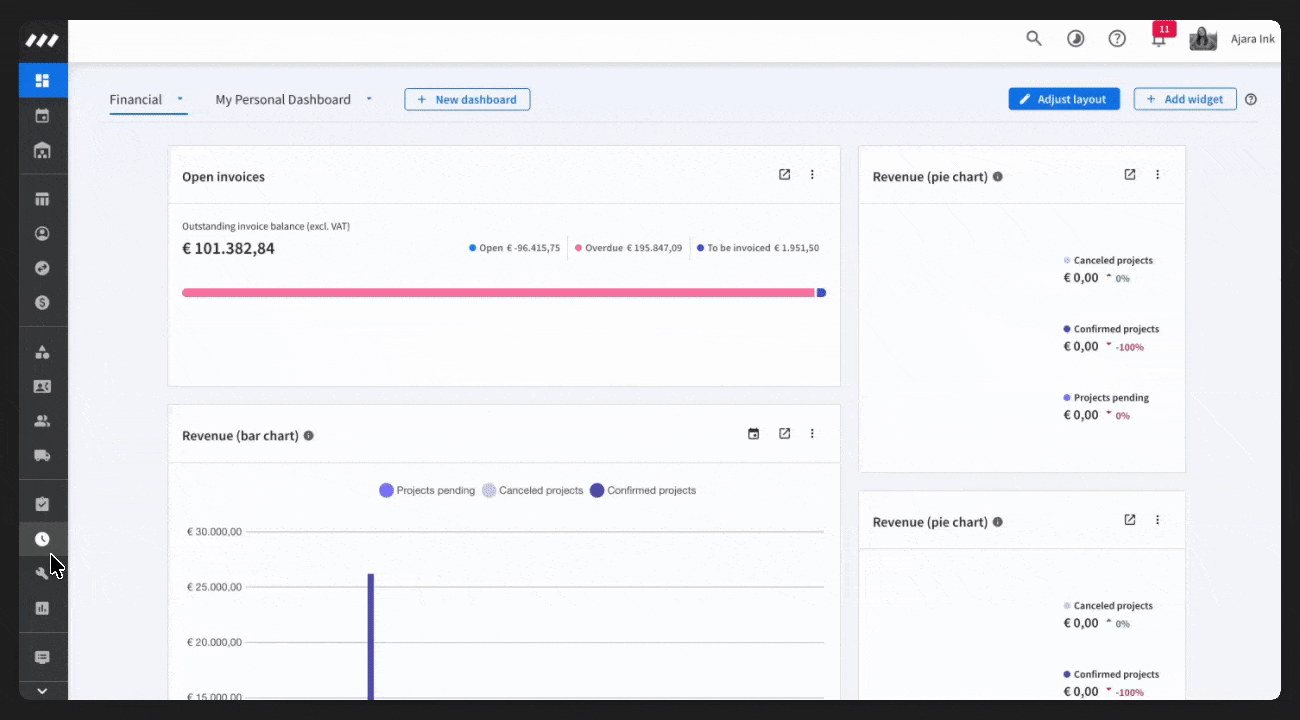Click the Add widget button
The width and height of the screenshot is (1300, 720).
(1185, 99)
